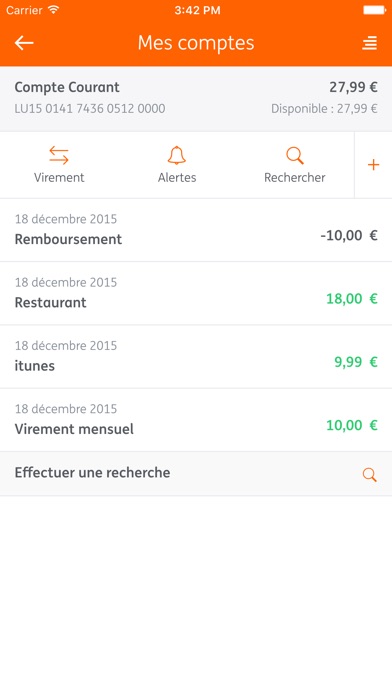Tap the battery indicator in status bar
Viewport: 392px width, 696px height.
375,10
